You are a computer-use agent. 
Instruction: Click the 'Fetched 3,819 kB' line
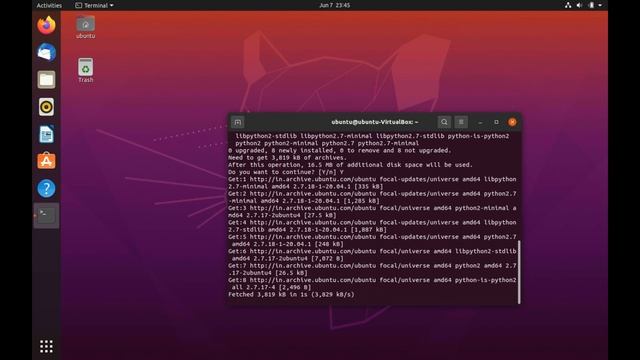pyautogui.click(x=291, y=294)
